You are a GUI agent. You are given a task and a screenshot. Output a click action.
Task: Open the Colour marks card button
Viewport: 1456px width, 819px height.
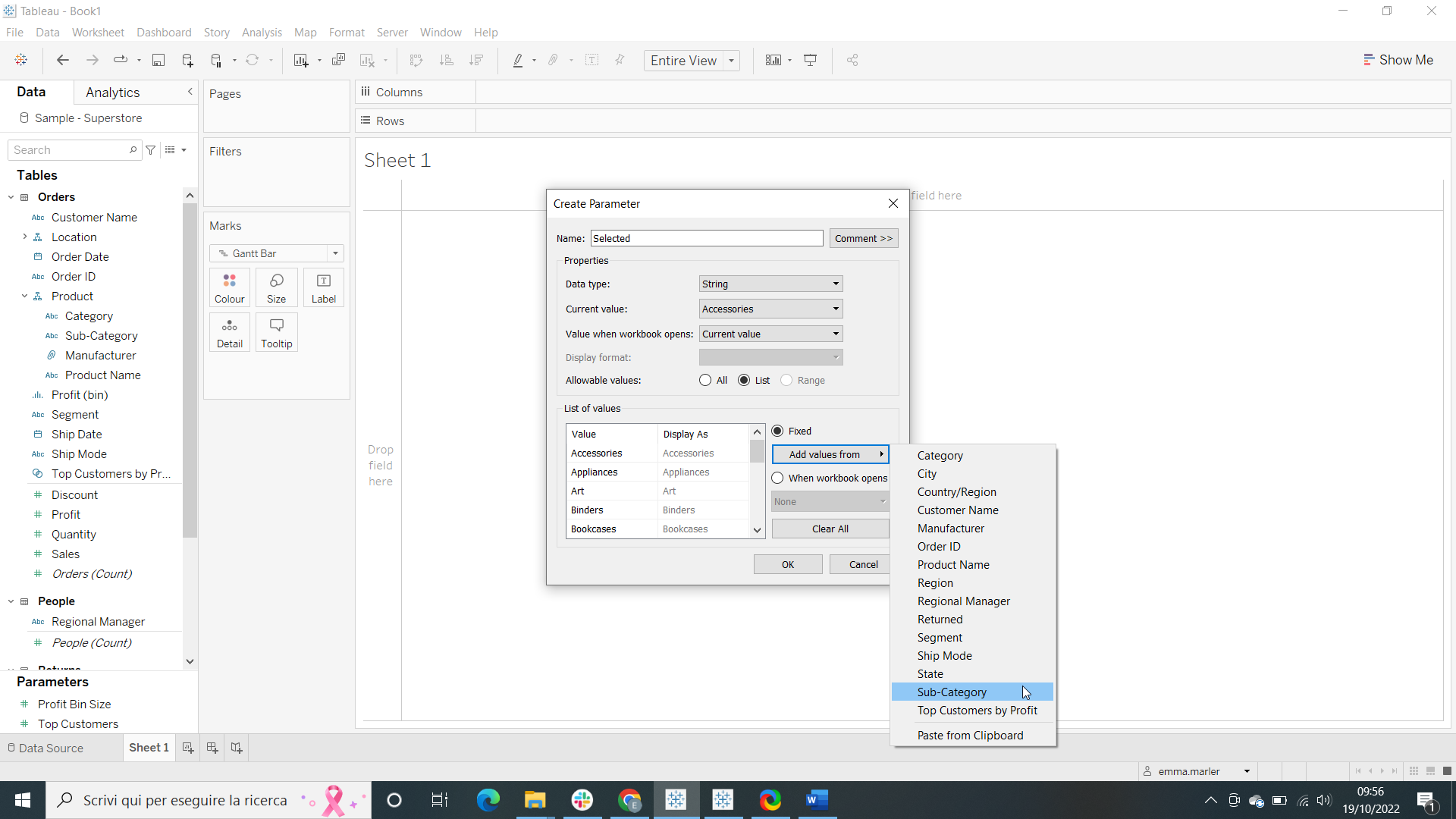point(229,288)
